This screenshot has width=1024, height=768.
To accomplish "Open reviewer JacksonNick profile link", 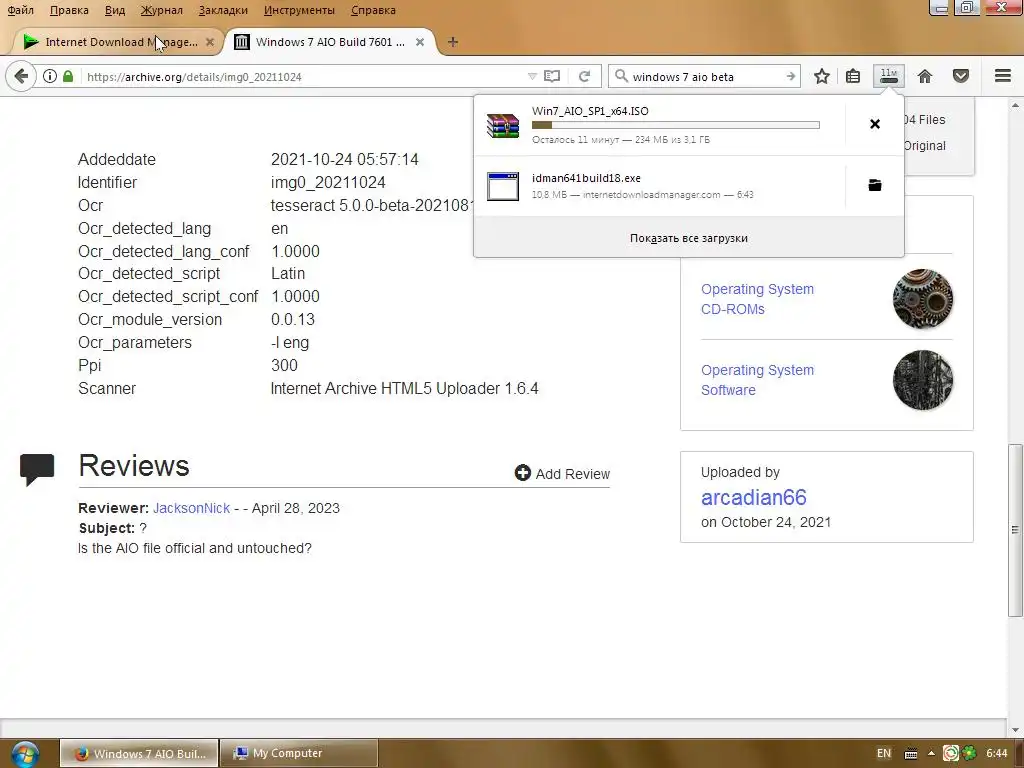I will 191,508.
